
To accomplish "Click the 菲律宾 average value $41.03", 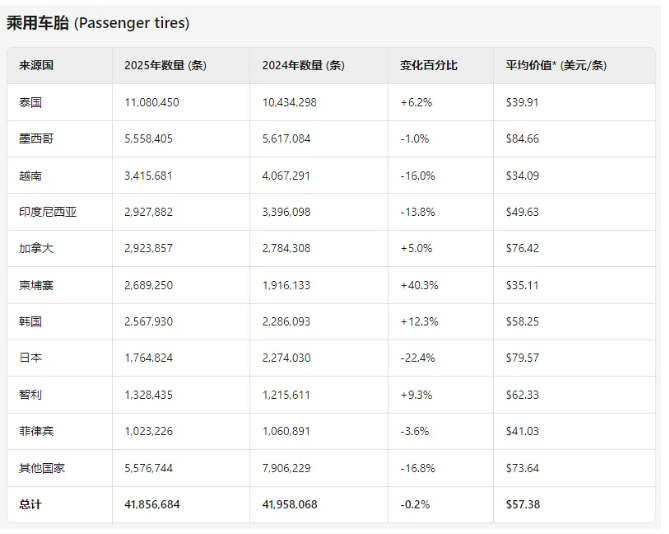I will [523, 432].
